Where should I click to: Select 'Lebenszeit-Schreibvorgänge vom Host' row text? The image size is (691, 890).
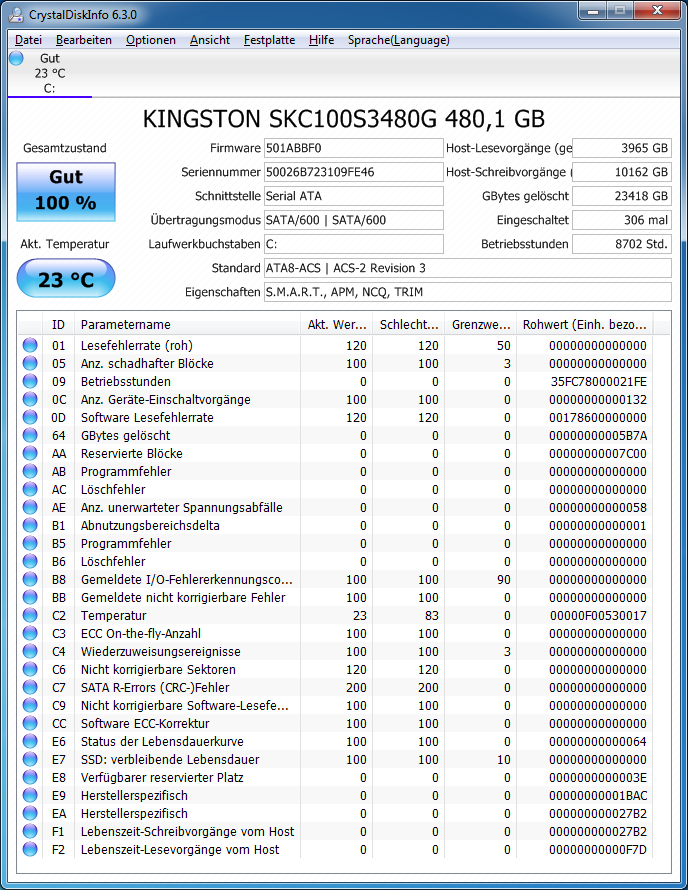point(187,832)
